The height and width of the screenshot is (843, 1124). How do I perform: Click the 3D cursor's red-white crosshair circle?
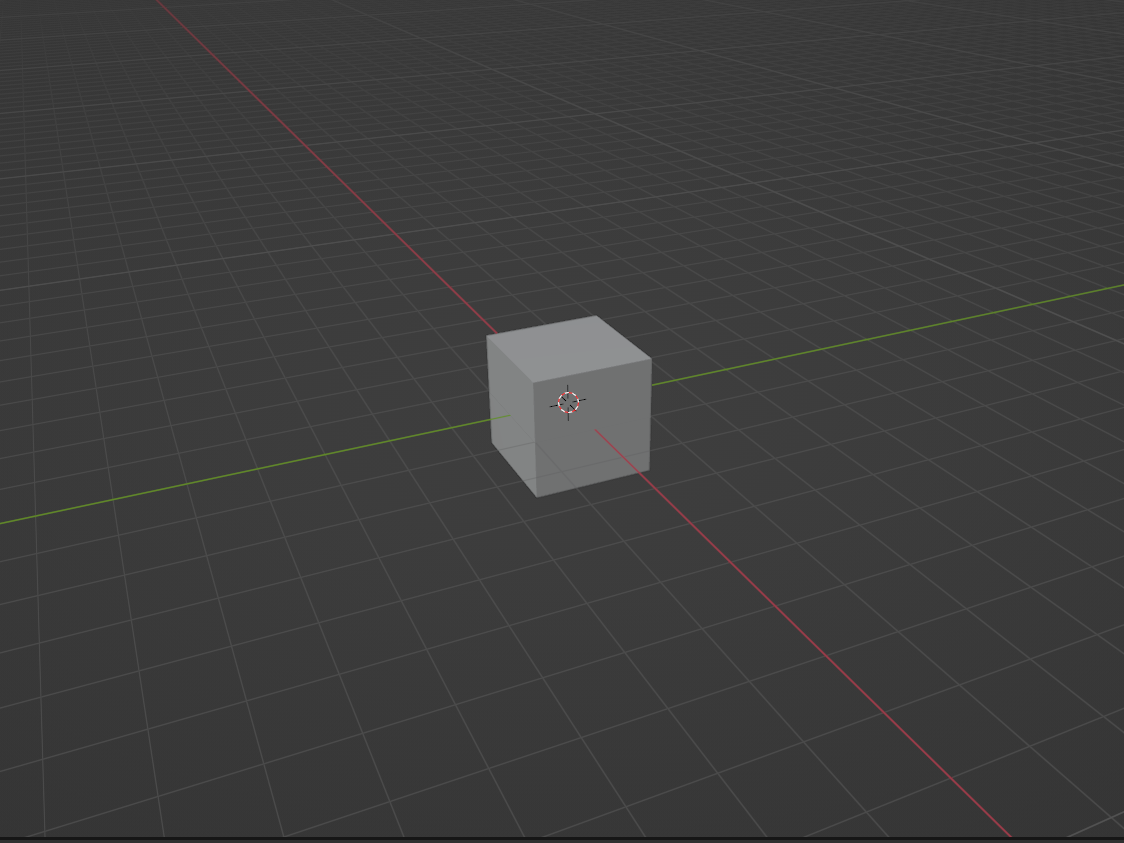pyautogui.click(x=567, y=402)
